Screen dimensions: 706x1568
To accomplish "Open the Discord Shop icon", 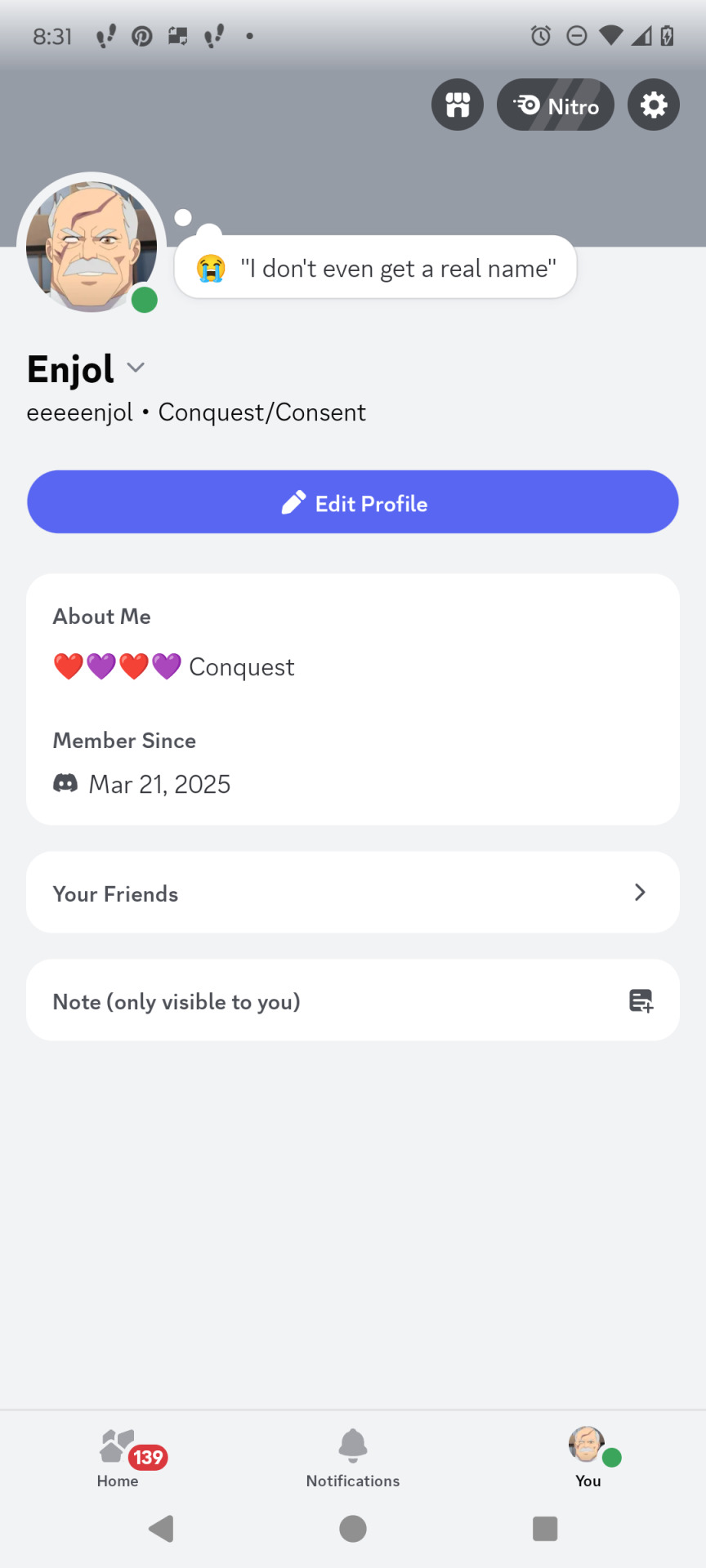I will [x=458, y=105].
